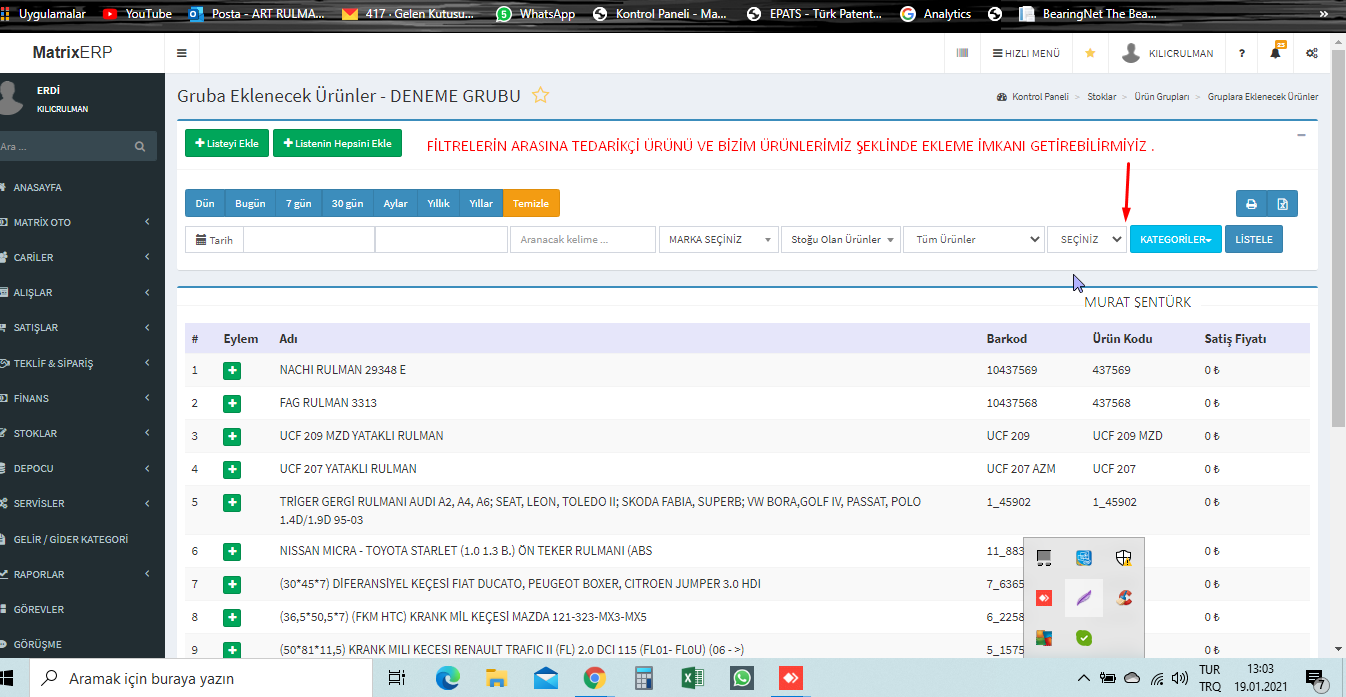Open the KATEGORİLER dropdown button
This screenshot has width=1346, height=697.
[x=1175, y=240]
